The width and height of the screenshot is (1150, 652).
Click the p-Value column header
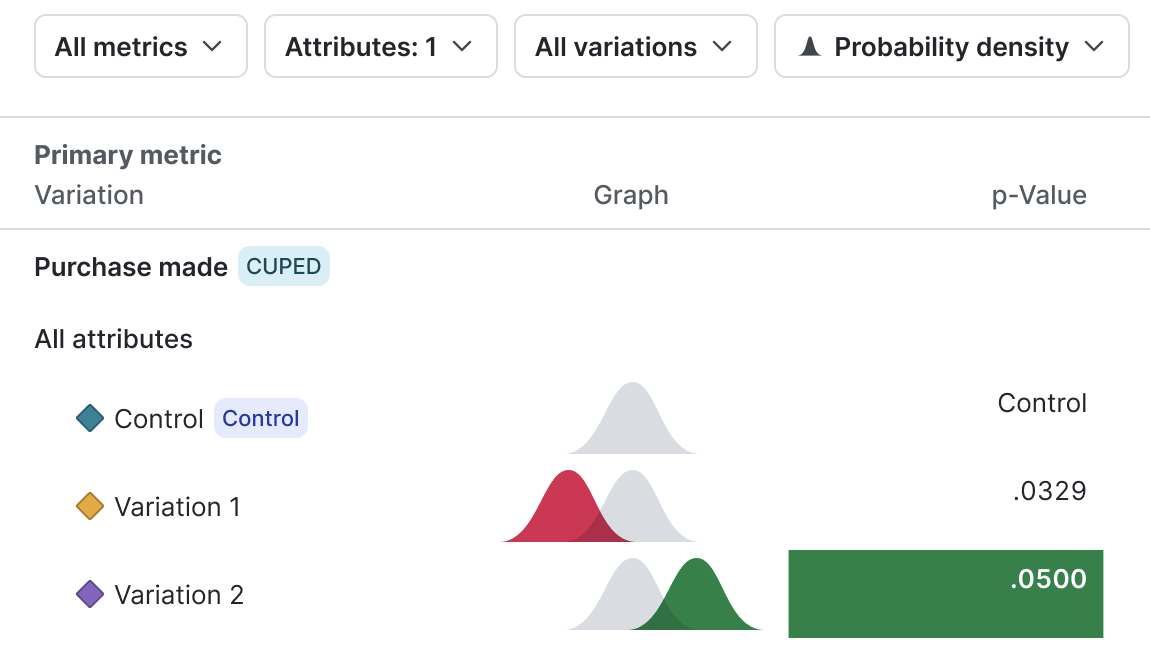coord(1039,195)
